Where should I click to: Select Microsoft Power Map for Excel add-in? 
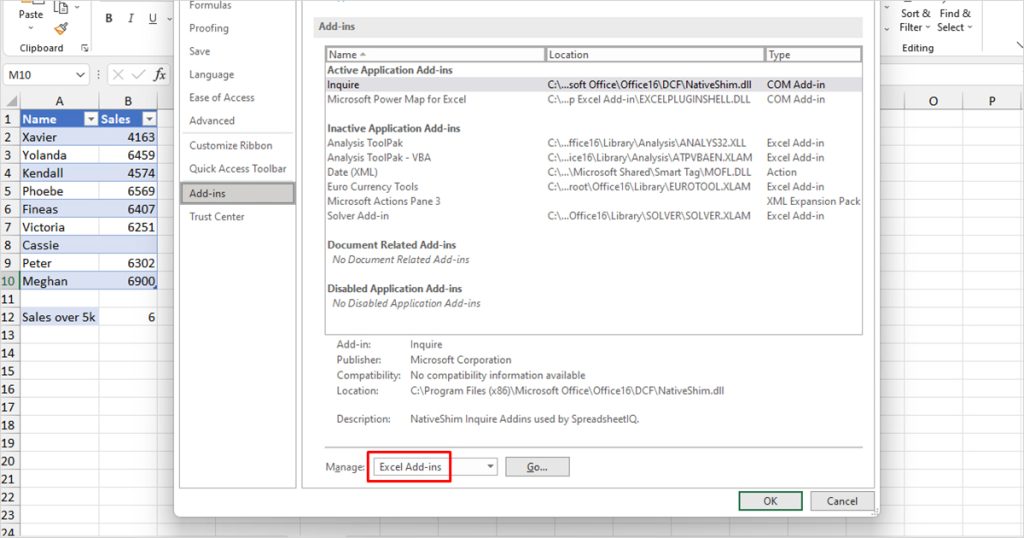[x=594, y=99]
